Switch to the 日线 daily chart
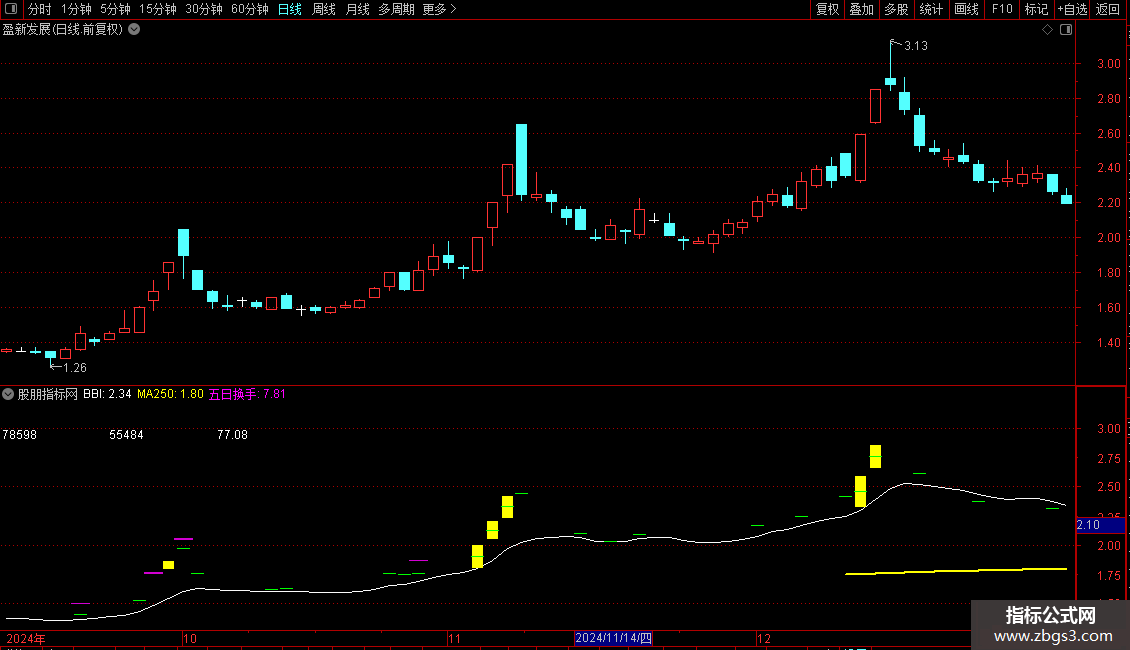 [x=290, y=9]
